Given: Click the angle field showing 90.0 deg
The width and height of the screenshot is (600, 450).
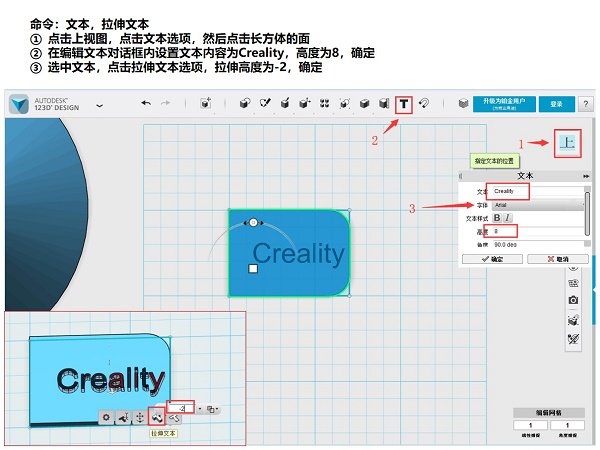Looking at the screenshot, I should click(537, 245).
